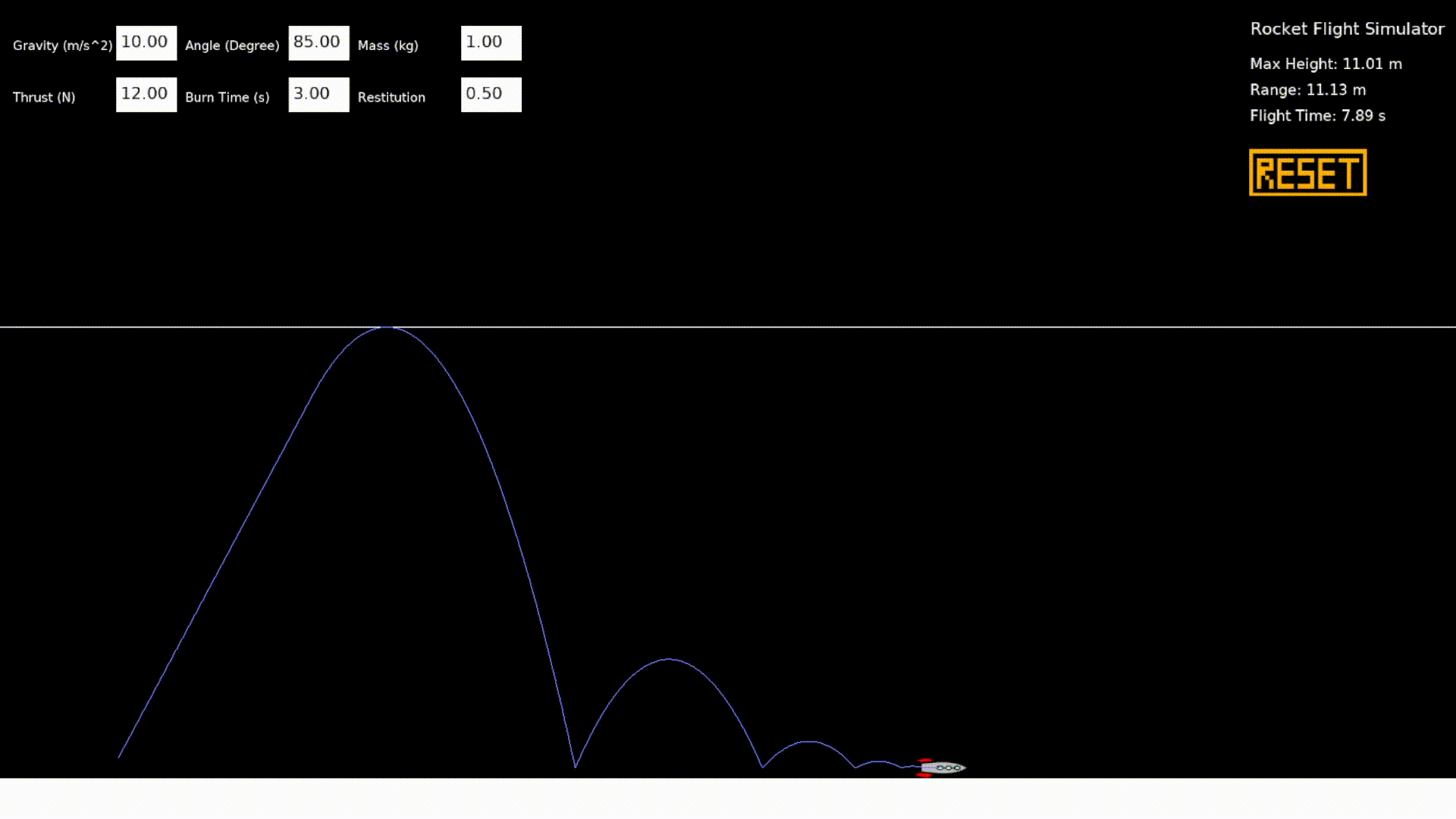Select the Restitution input 0.50
Viewport: 1456px width, 819px height.
(491, 95)
